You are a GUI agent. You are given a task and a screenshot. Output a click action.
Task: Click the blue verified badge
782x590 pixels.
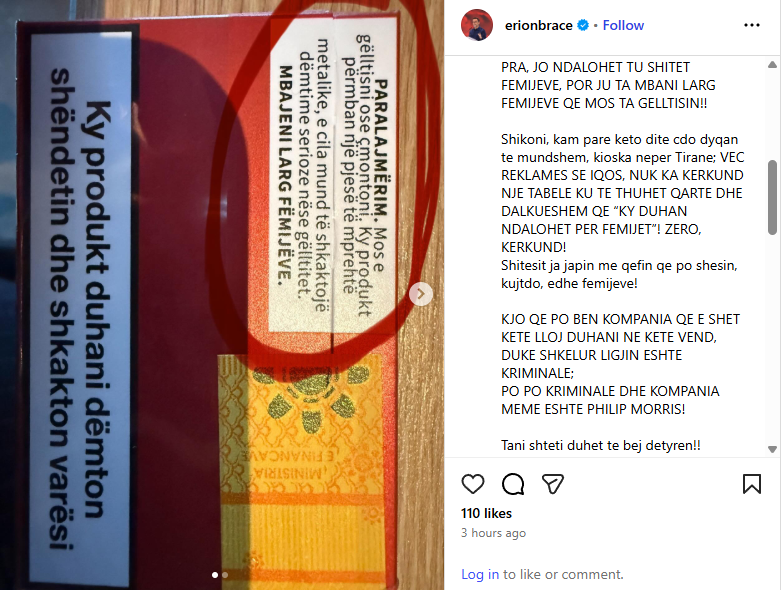pos(583,25)
